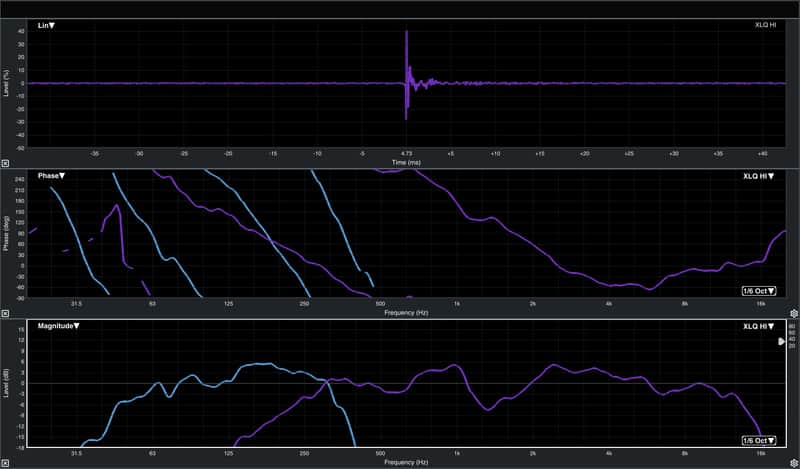Open the Magnitude graph type dropdown
Image resolution: width=800 pixels, height=469 pixels.
59,326
